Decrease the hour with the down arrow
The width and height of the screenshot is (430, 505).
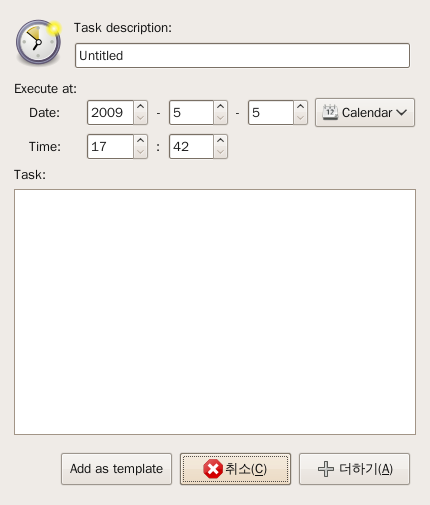141,152
